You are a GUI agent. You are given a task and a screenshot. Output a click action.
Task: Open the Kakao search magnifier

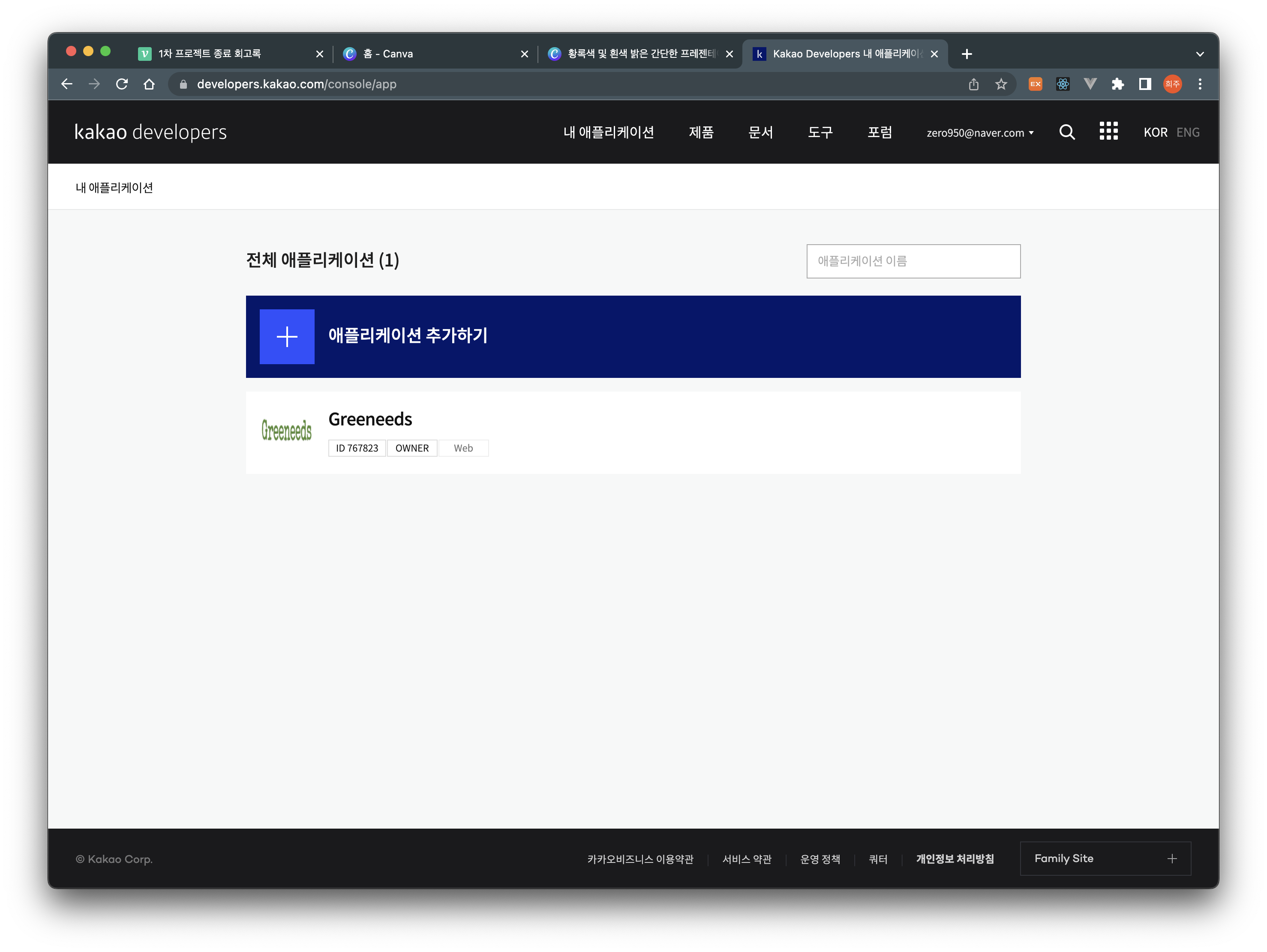point(1066,132)
